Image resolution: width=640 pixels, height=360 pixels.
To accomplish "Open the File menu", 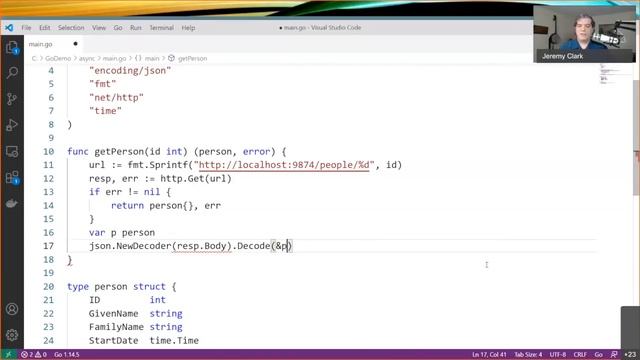I will (x=26, y=28).
